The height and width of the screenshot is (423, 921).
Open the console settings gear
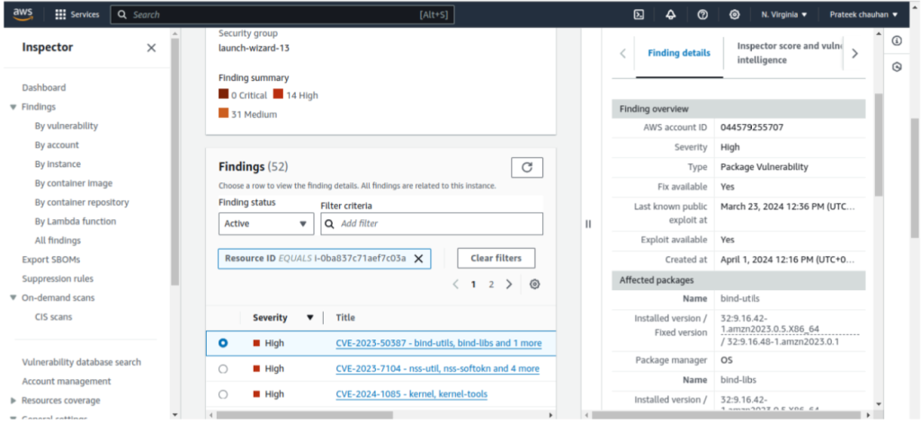tap(734, 15)
